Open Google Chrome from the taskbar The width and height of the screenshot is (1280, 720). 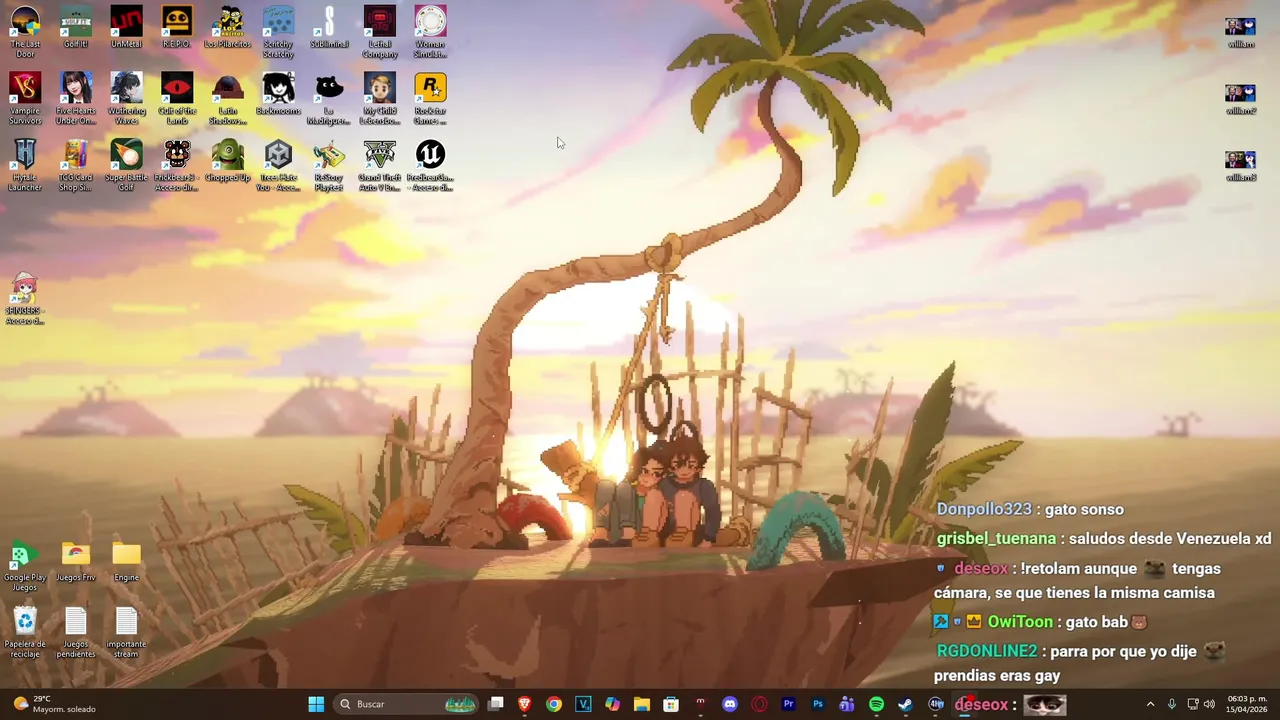coord(554,704)
